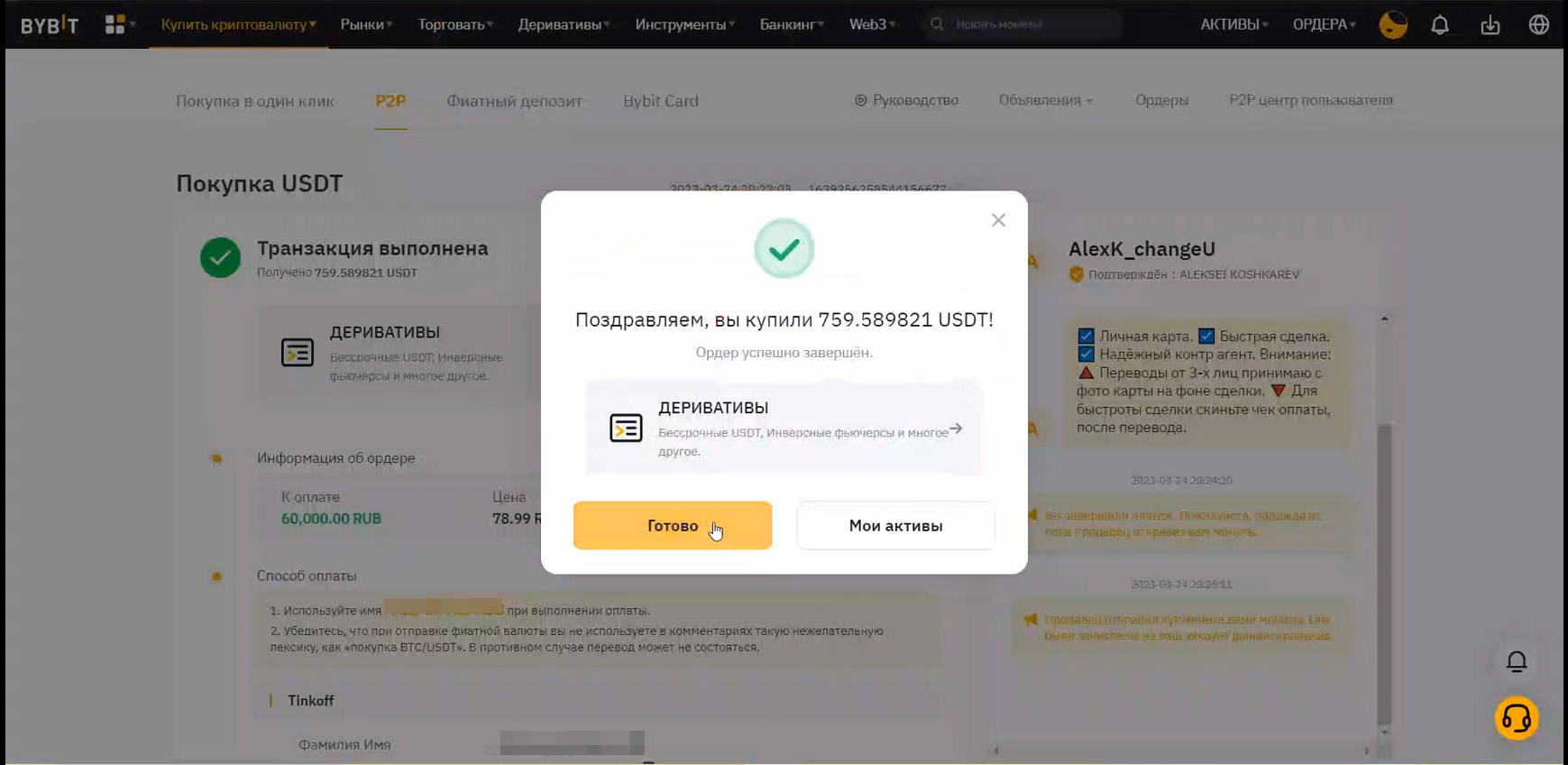
Task: Open the user profile avatar
Action: coord(1393,24)
